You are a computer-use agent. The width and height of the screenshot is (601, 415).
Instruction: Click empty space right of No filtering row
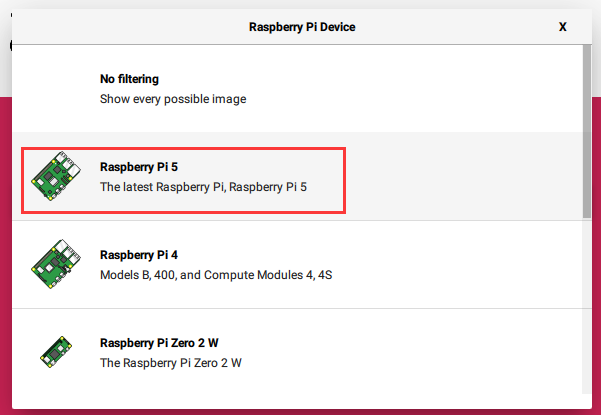(414, 89)
